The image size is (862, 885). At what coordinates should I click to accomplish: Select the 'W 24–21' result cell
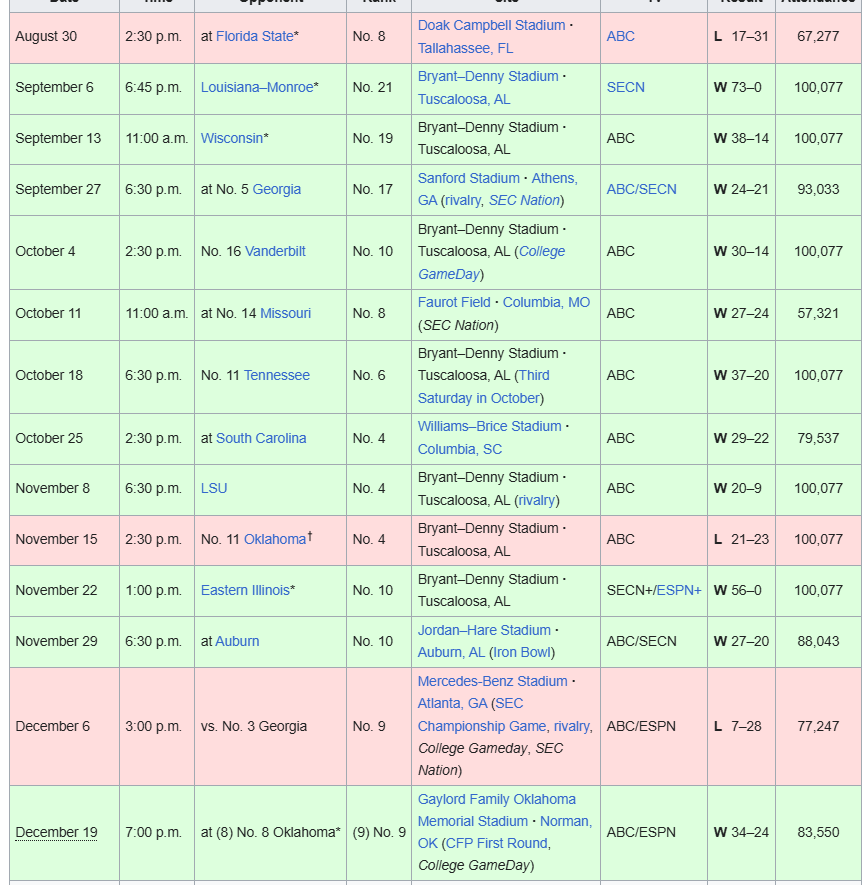point(741,189)
